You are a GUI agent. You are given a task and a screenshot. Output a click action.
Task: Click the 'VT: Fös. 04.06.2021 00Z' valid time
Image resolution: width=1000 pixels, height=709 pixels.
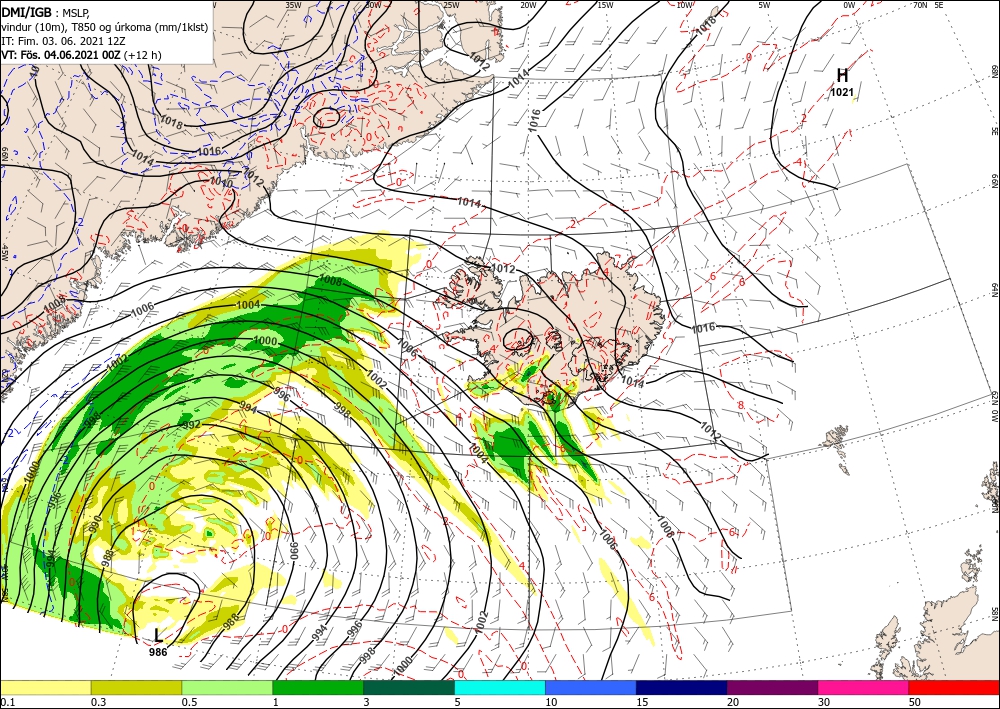tap(61, 55)
